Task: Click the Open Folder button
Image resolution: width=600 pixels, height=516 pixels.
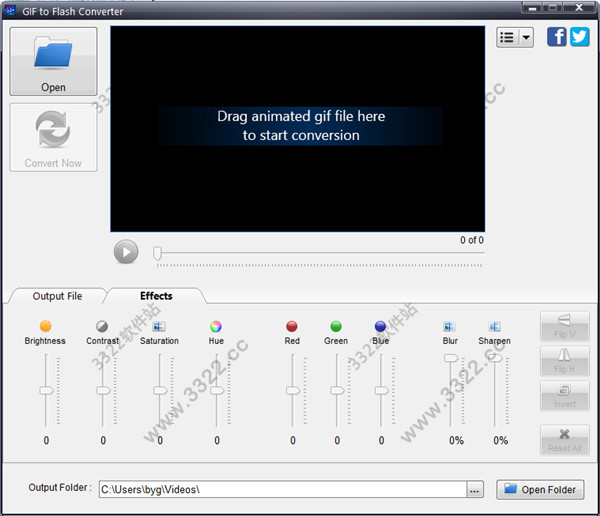Action: coord(540,490)
